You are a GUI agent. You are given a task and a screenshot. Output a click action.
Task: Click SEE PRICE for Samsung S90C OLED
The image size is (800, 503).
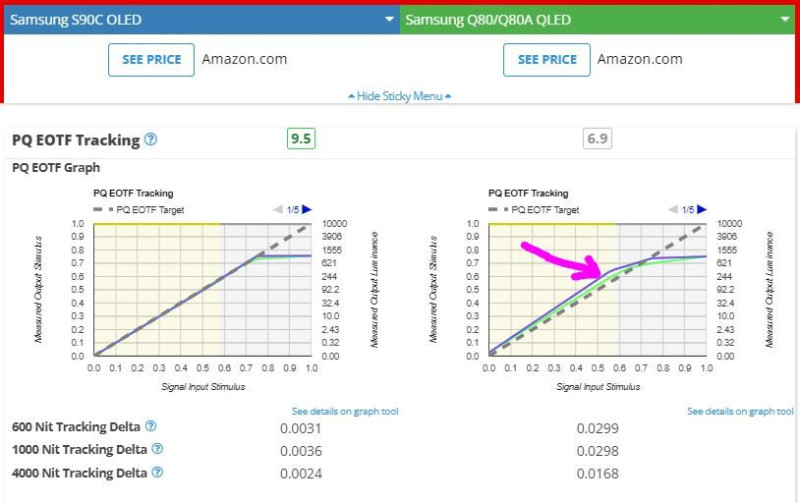click(152, 60)
